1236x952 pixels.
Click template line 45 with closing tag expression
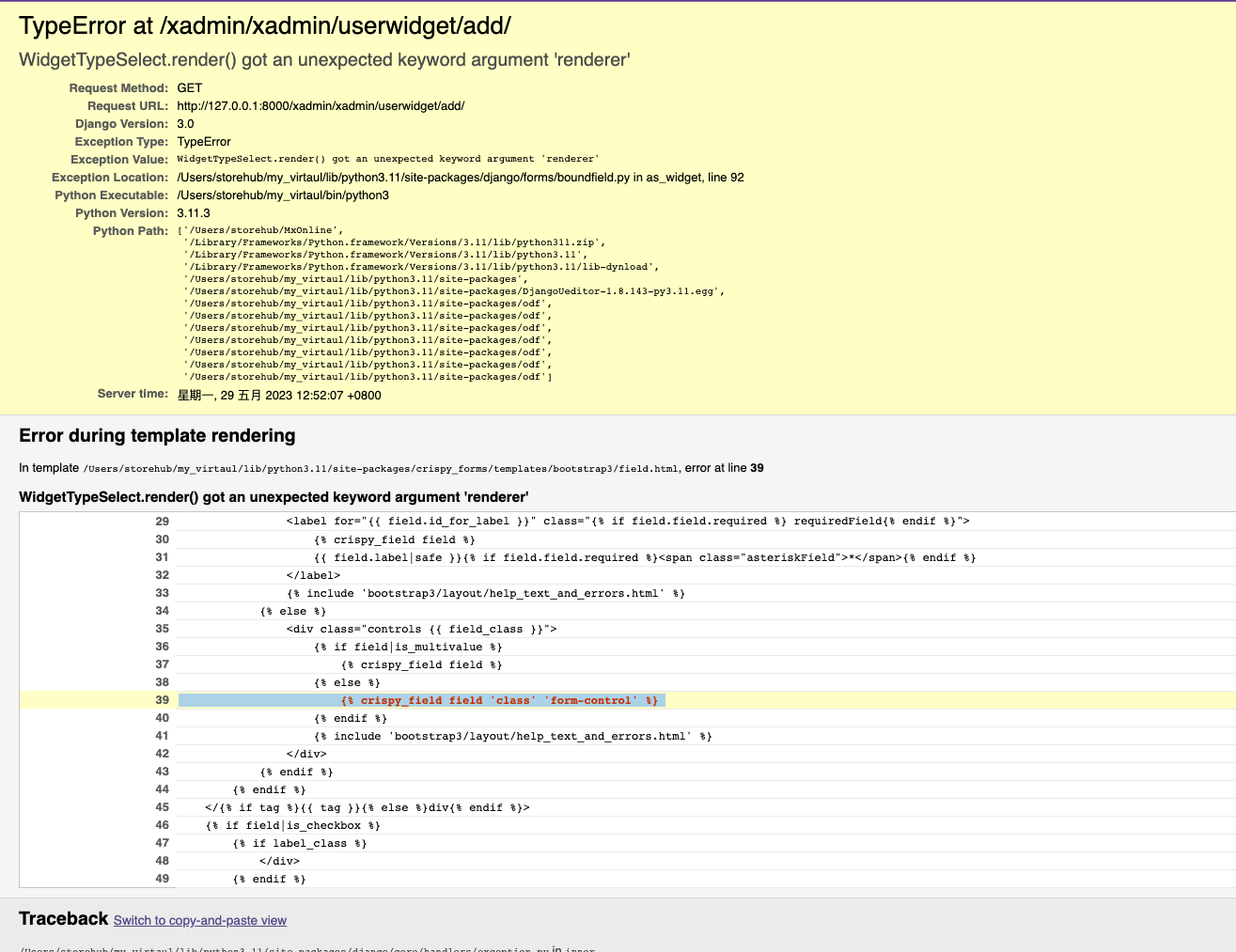(368, 807)
